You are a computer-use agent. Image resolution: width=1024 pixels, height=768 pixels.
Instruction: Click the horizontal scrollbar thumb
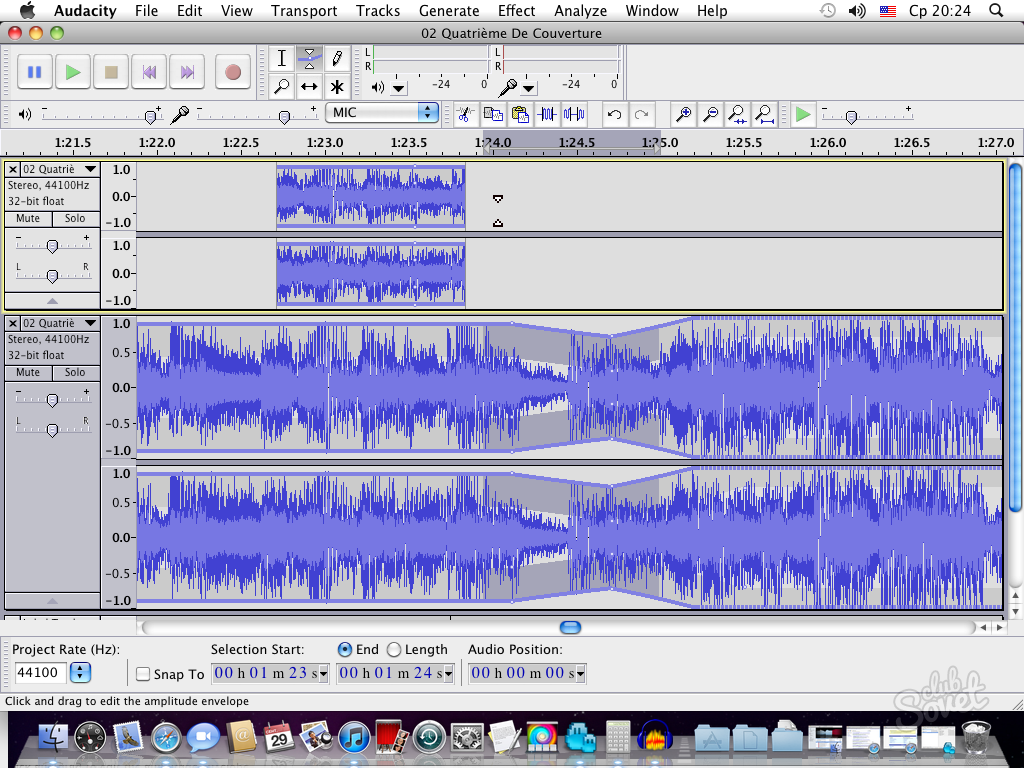coord(570,628)
